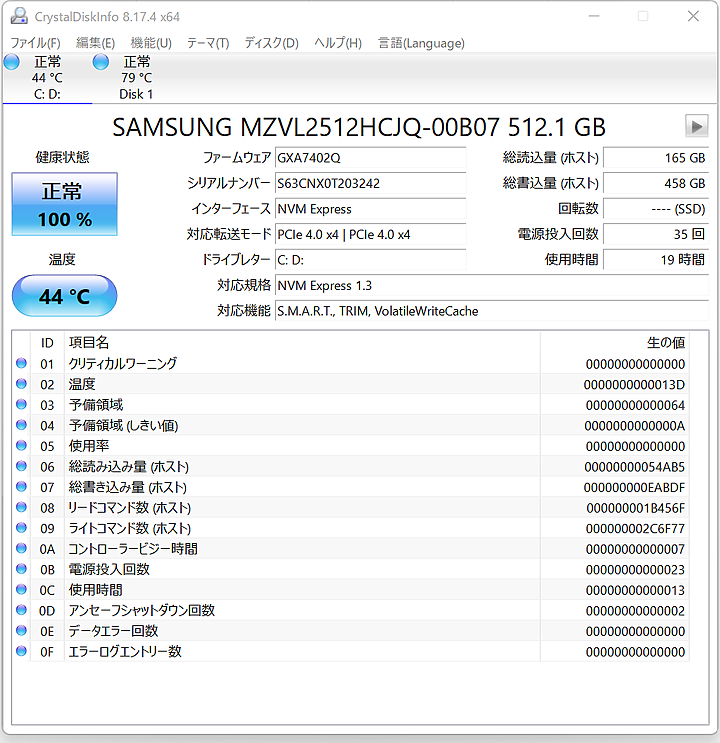The height and width of the screenshot is (743, 720).
Task: Click the status dot for row 0E データエラー回数
Action: click(x=21, y=631)
